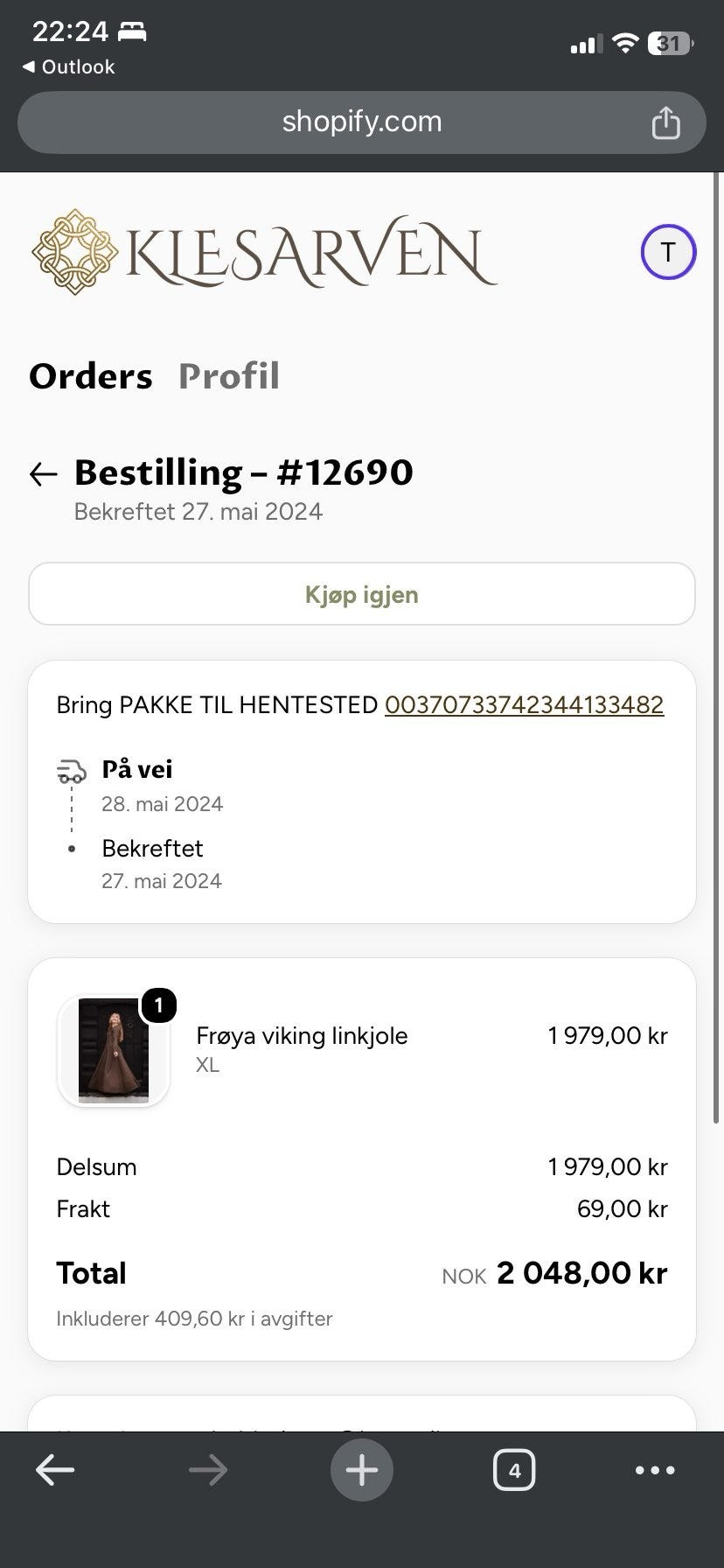Return to Outlook via back link
This screenshot has height=1568, width=724.
68,66
